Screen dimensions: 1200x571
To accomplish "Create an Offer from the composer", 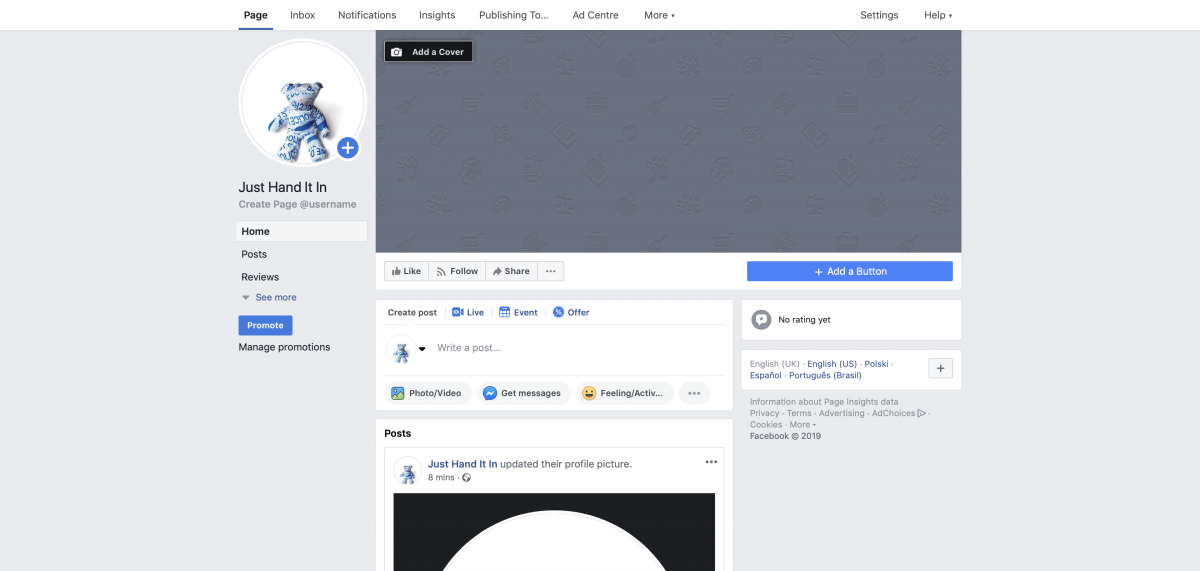I will 571,312.
